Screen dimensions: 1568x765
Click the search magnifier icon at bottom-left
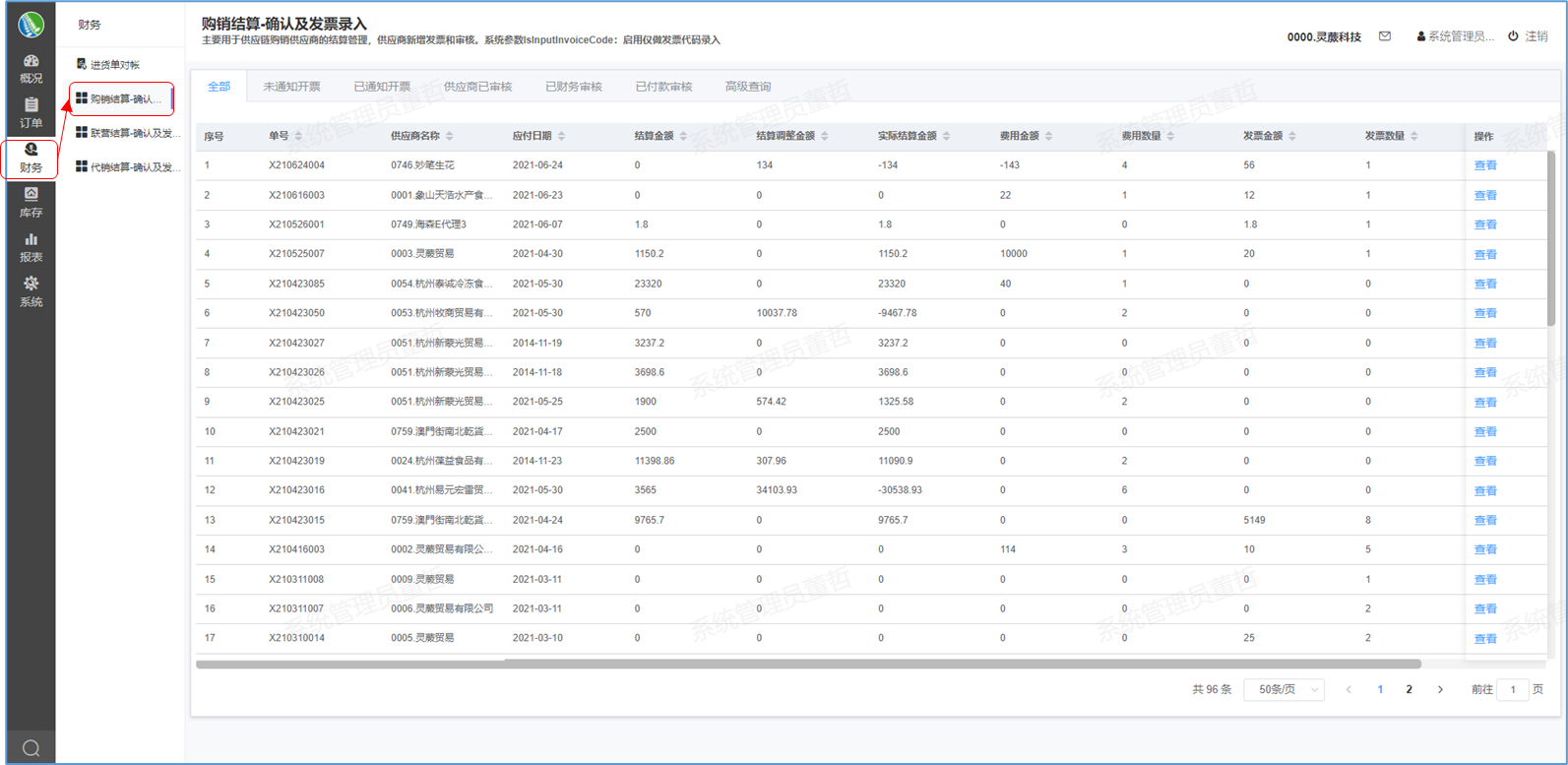tap(31, 748)
